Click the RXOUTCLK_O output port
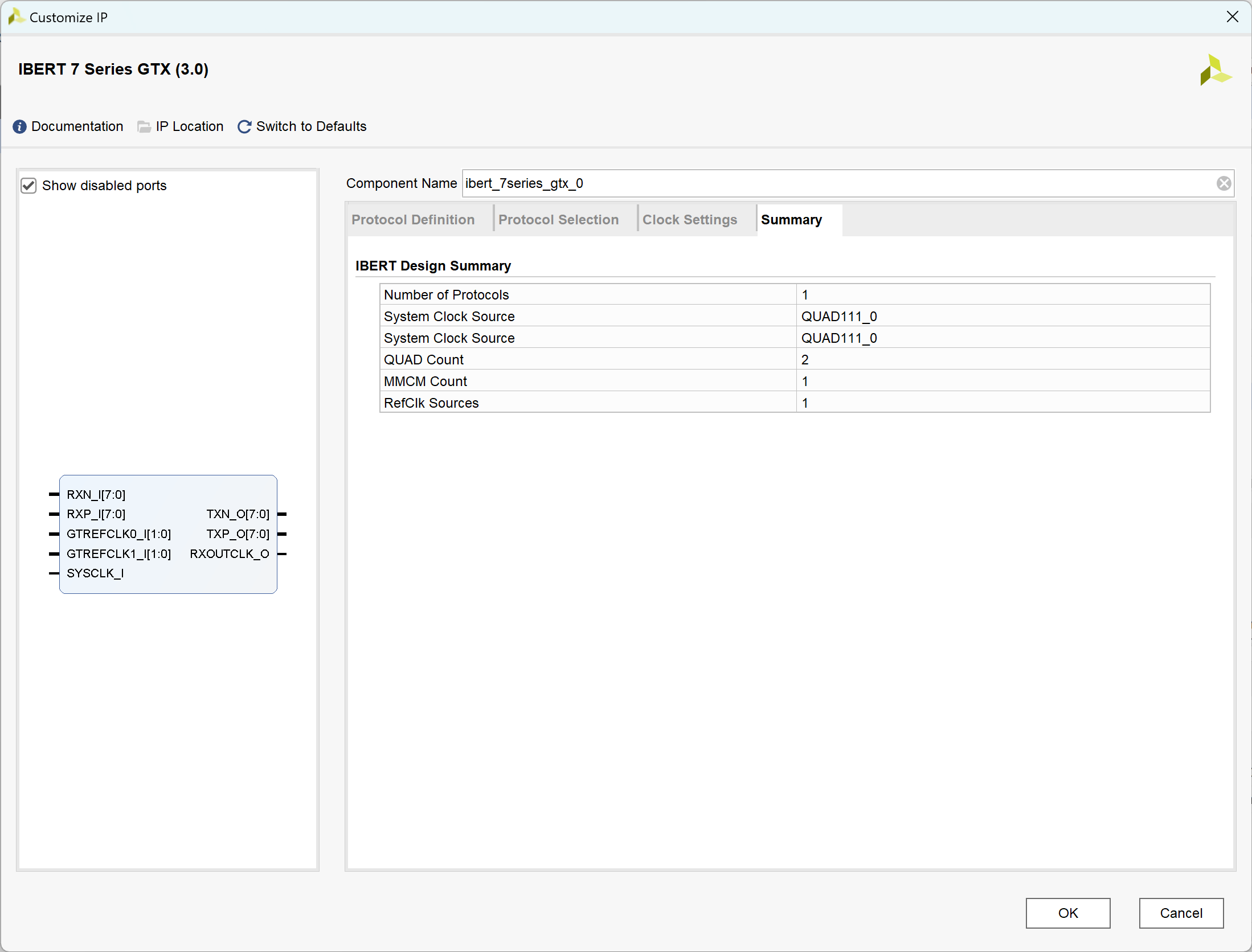The height and width of the screenshot is (952, 1252). tap(229, 554)
